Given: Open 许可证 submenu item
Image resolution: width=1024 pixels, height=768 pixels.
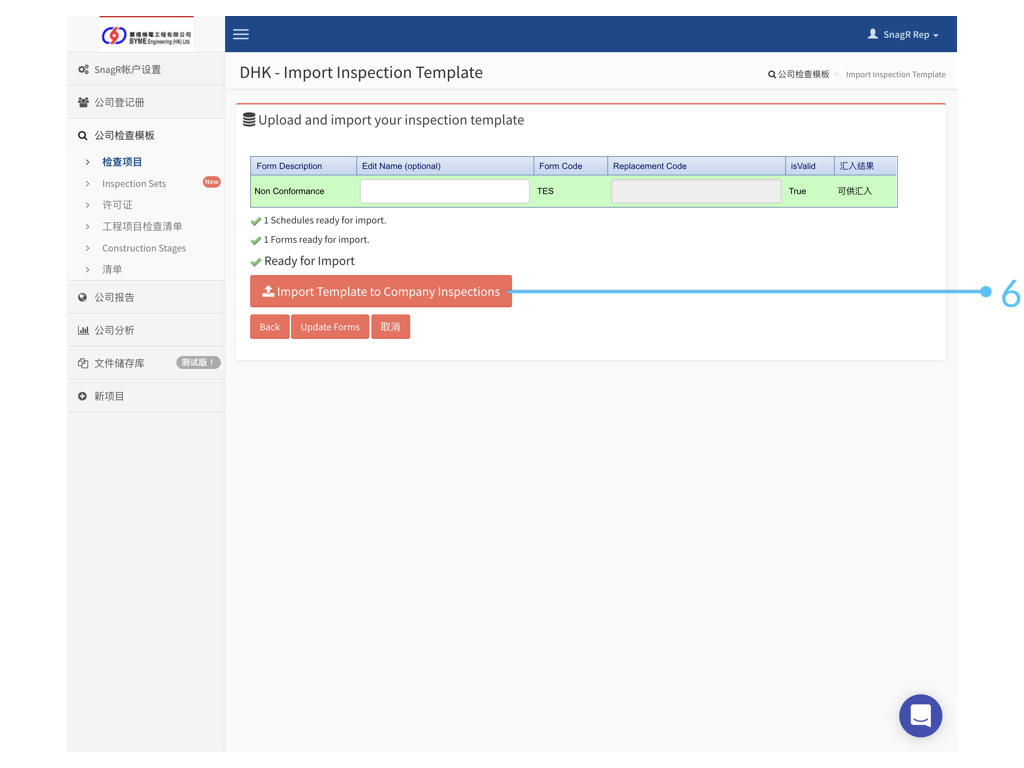Looking at the screenshot, I should (x=117, y=205).
